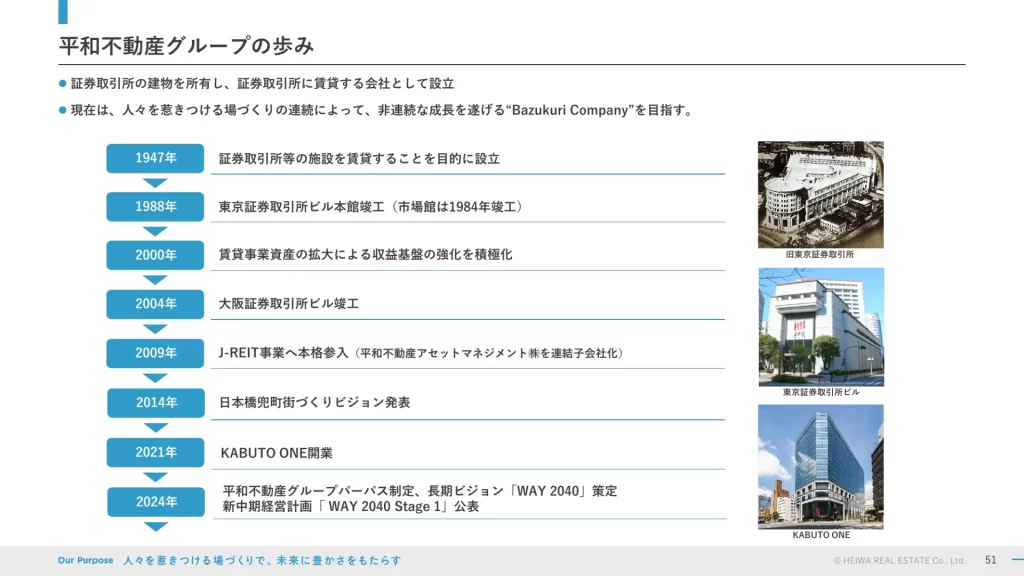
Task: Click the down arrow below the 1947年 badge
Action: coord(155,183)
